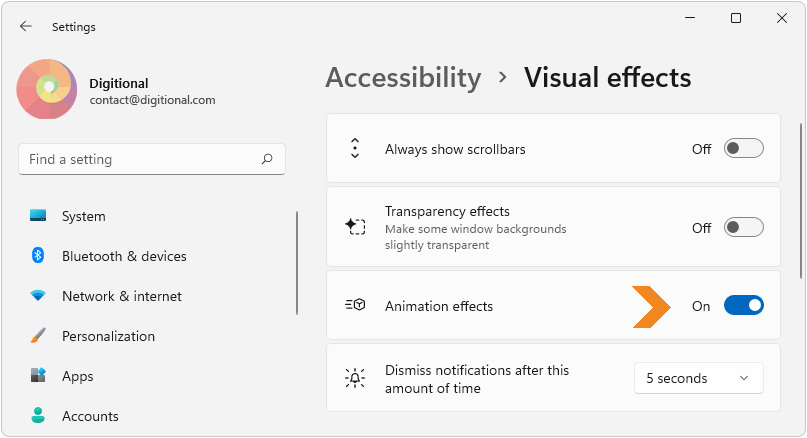Turn on Transparency effects toggle
807x438 pixels.
coord(744,227)
